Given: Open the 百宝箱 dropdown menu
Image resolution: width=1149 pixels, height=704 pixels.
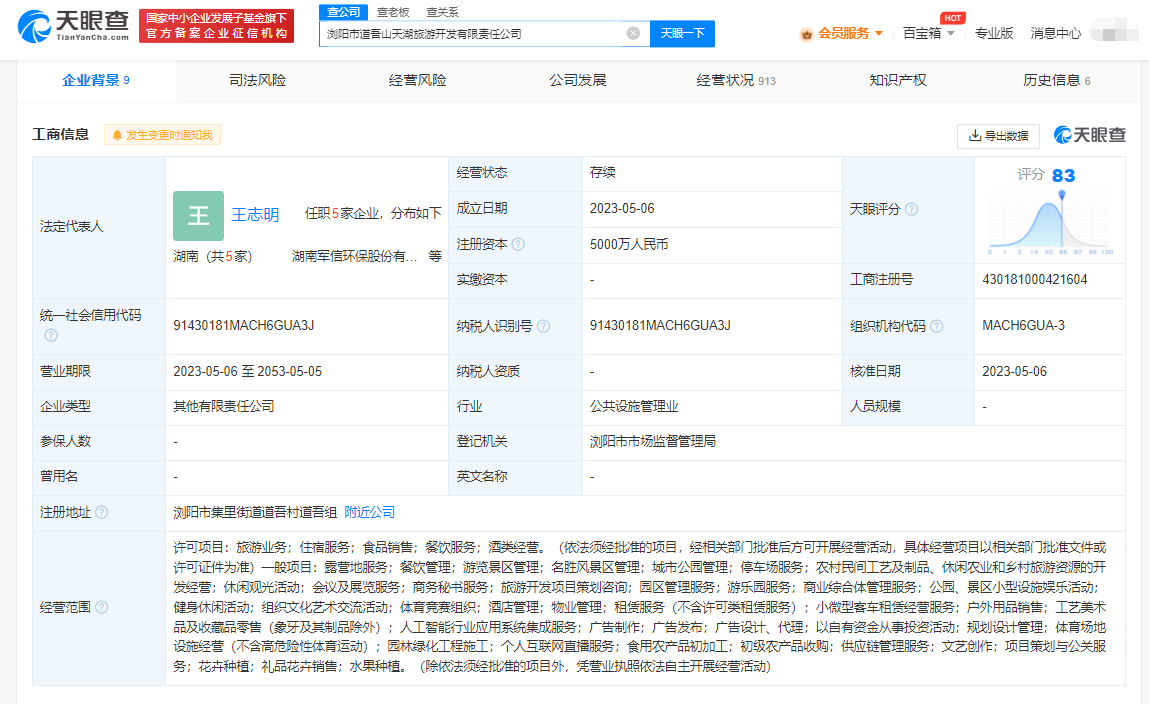Looking at the screenshot, I should [928, 33].
